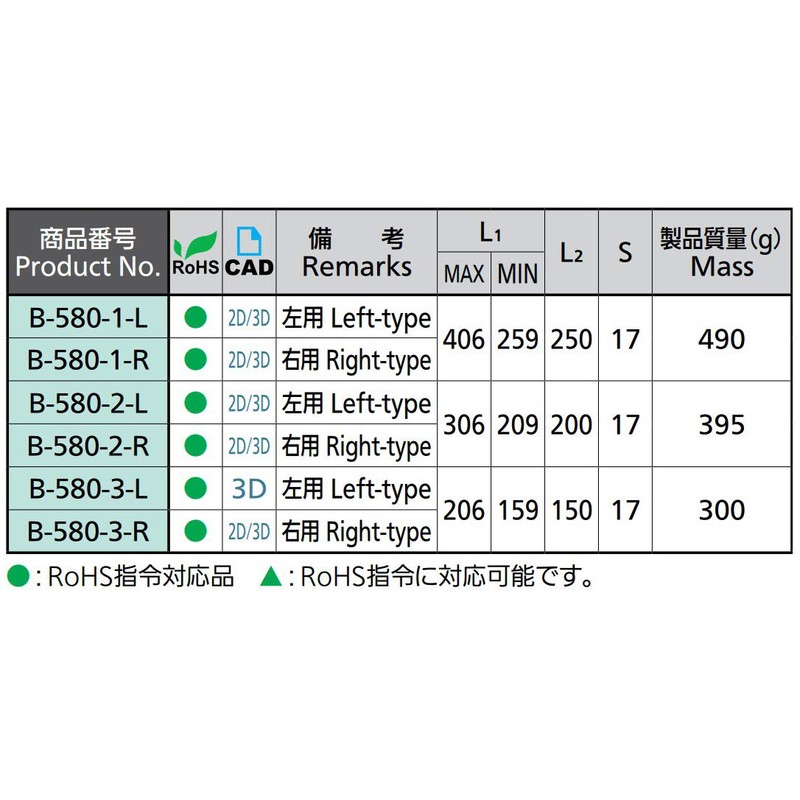Click the 490 mass value cell

720,339
